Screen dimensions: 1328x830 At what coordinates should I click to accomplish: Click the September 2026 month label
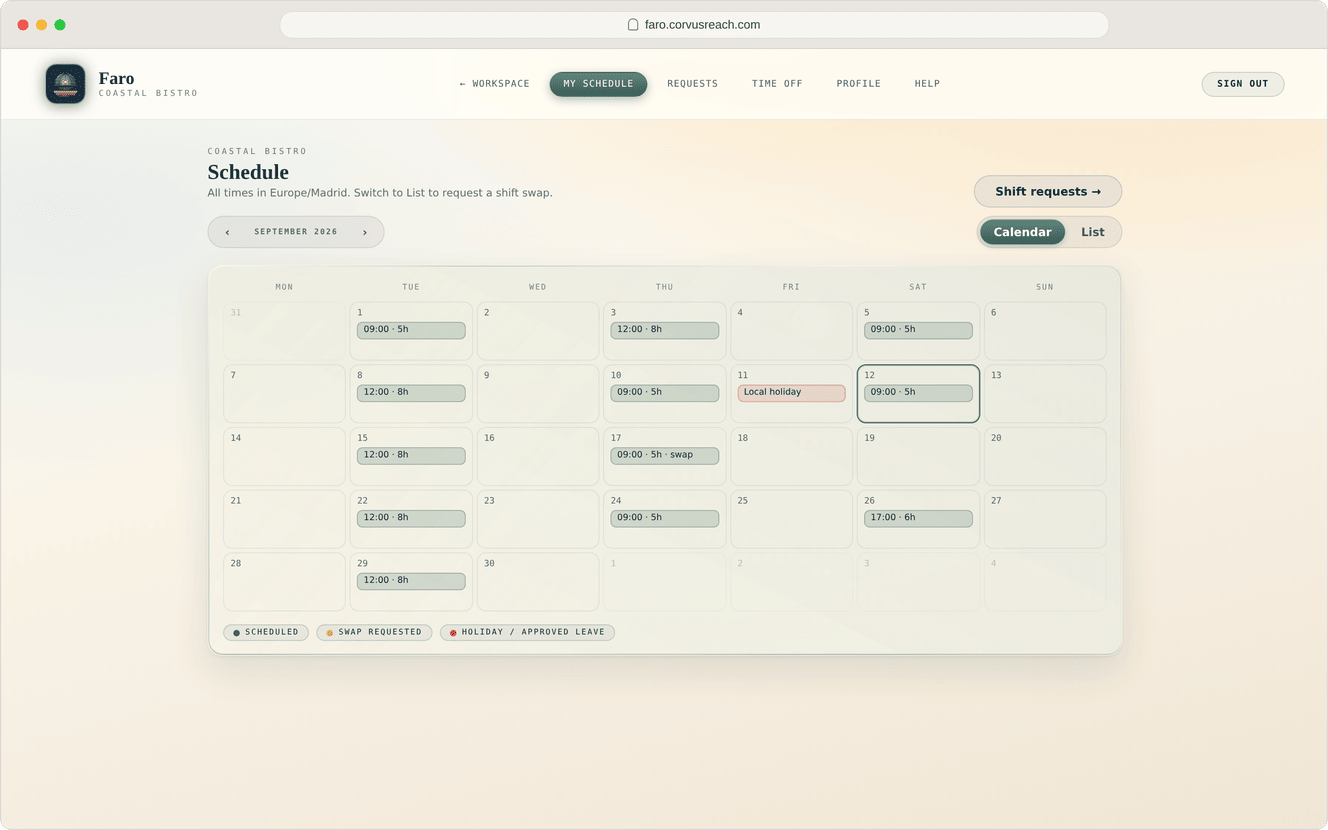[296, 232]
